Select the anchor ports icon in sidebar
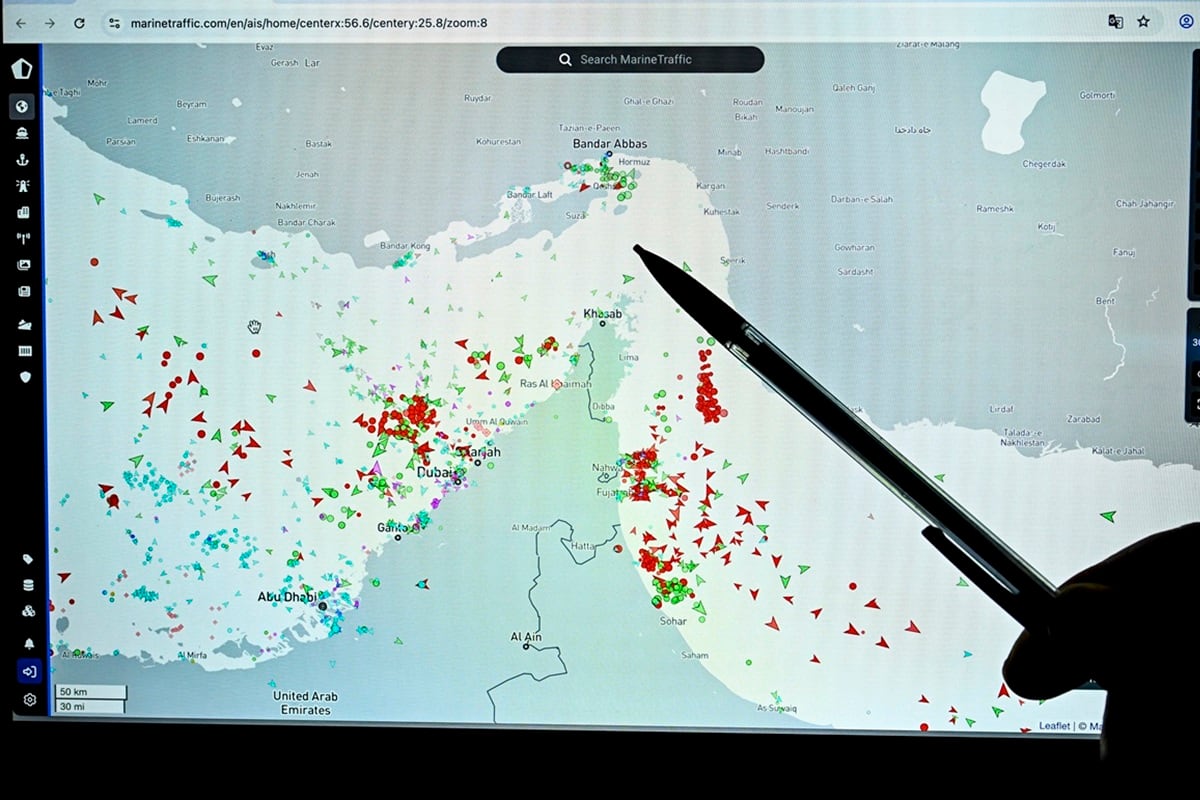 (24, 159)
